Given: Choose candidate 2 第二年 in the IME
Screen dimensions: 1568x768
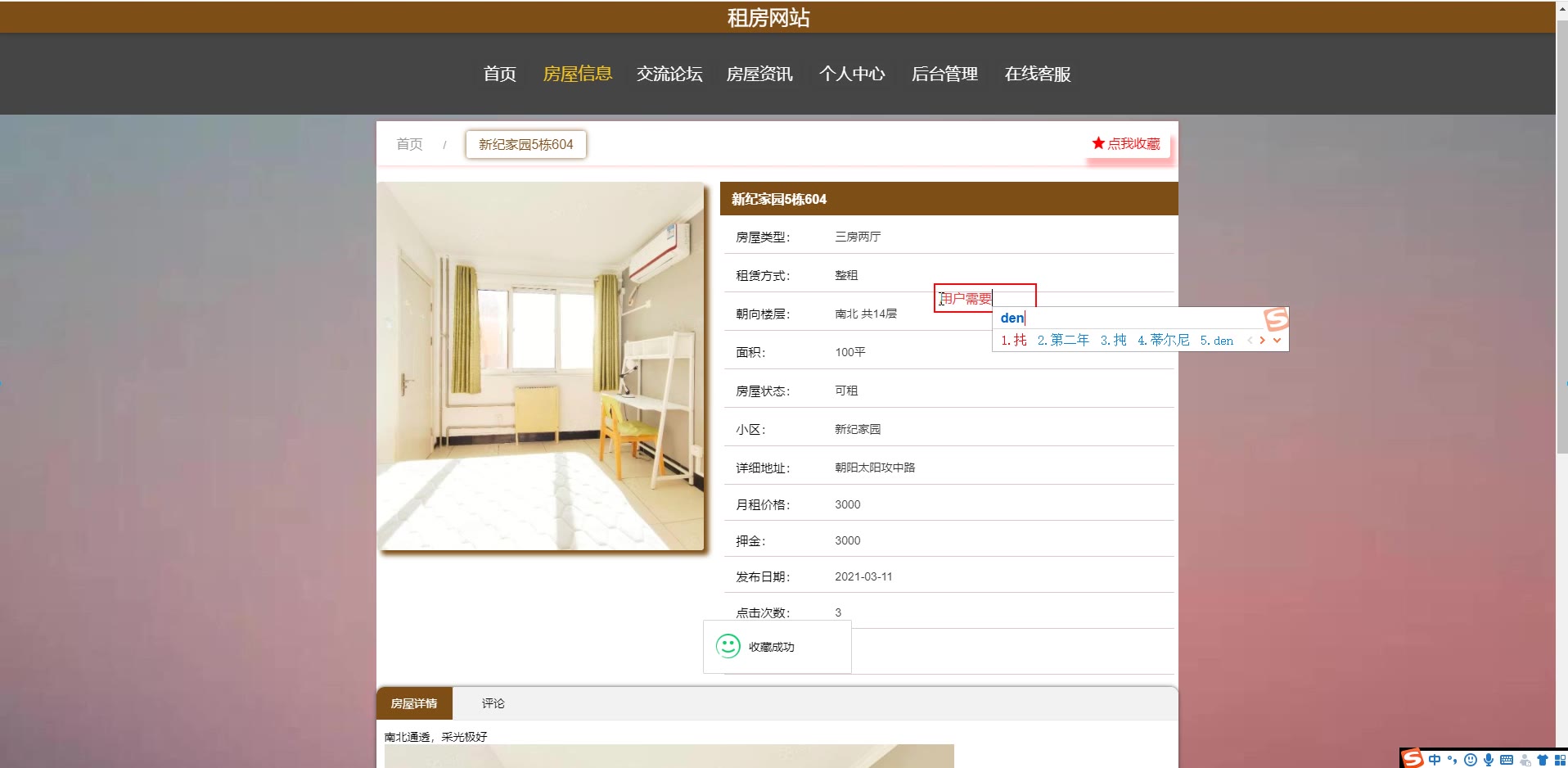Looking at the screenshot, I should coord(1063,340).
